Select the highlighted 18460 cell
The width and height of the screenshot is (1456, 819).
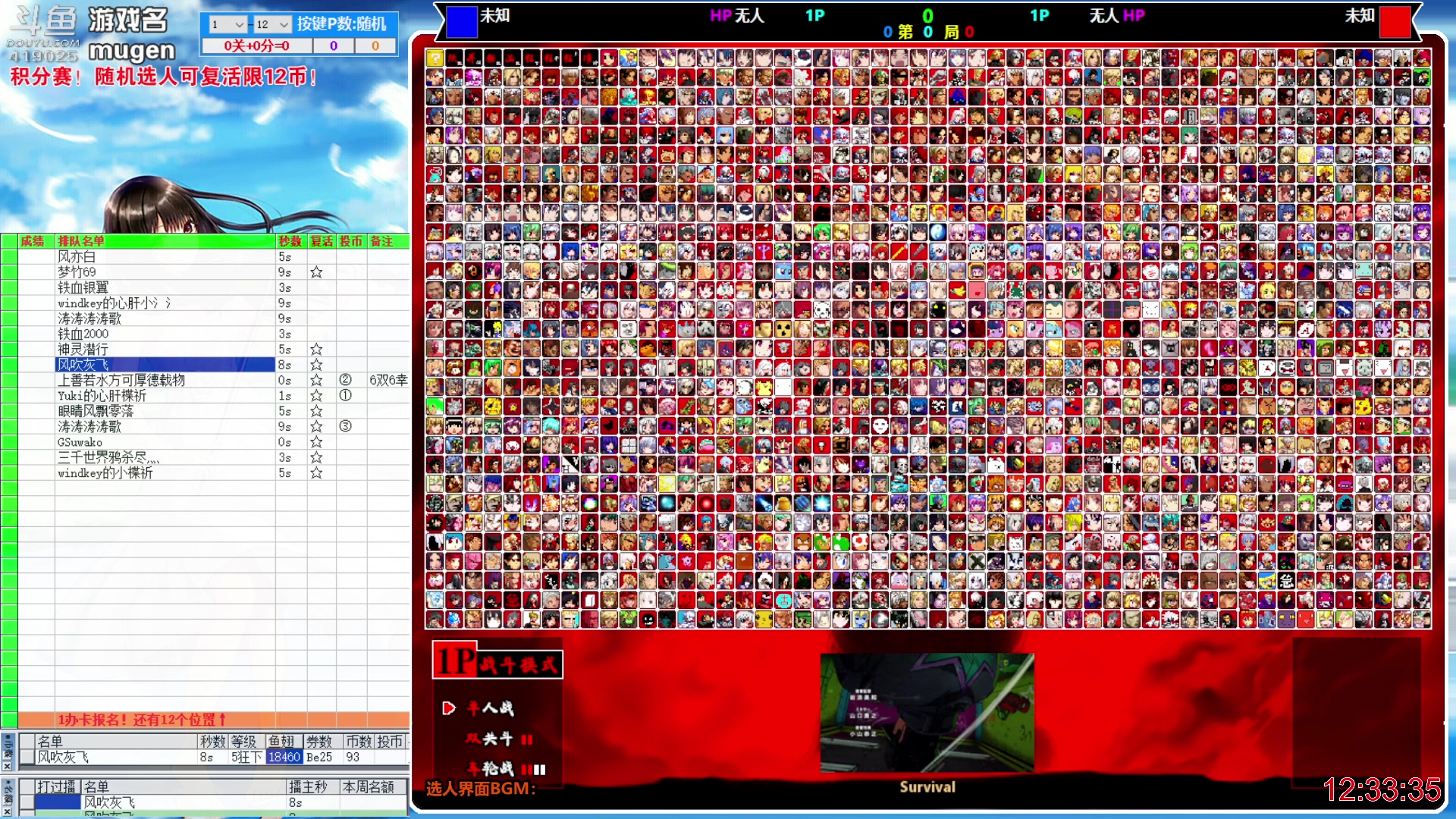click(x=284, y=758)
